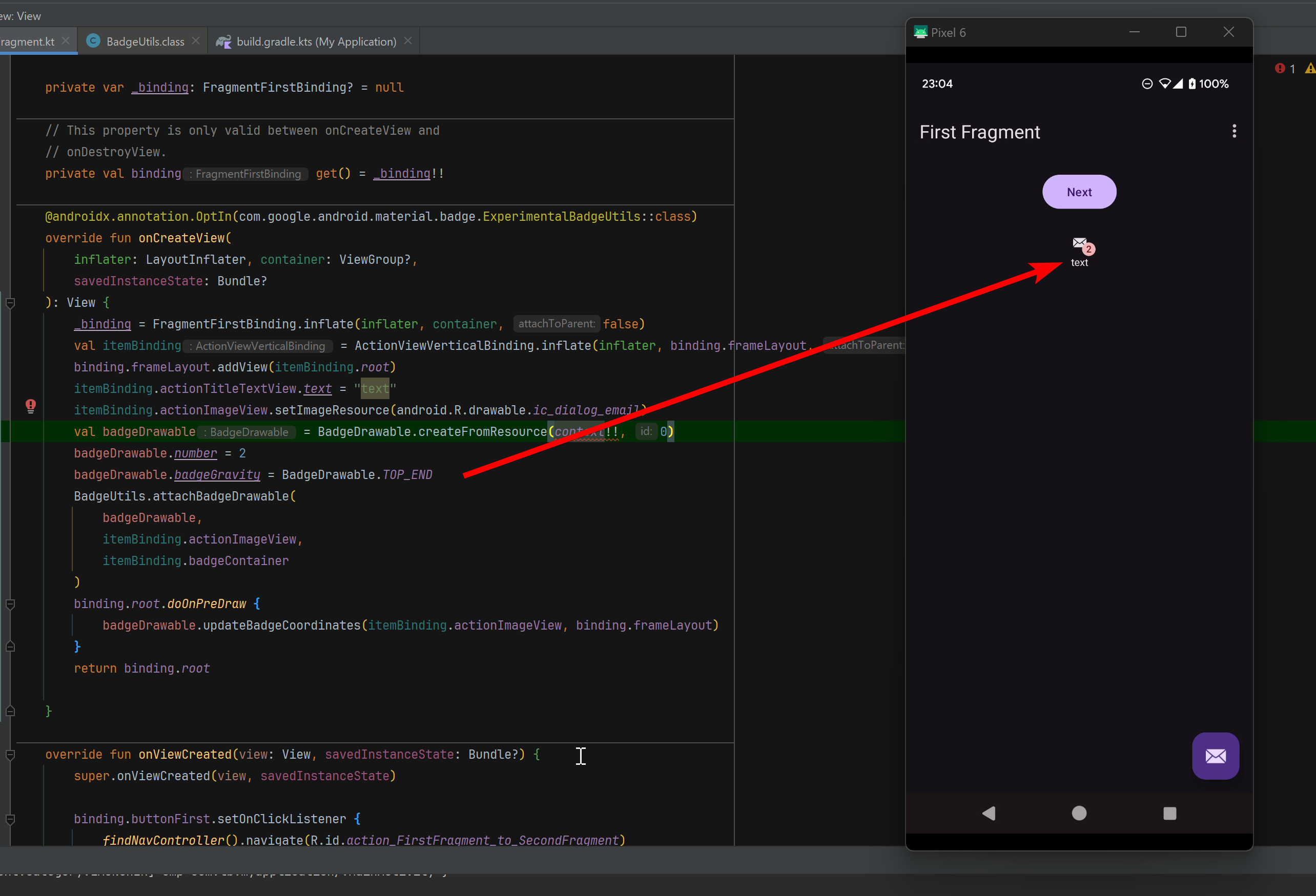This screenshot has height=896, width=1316.
Task: Collapse the onViewCreated function using the gutter arrow
Action: (10, 755)
